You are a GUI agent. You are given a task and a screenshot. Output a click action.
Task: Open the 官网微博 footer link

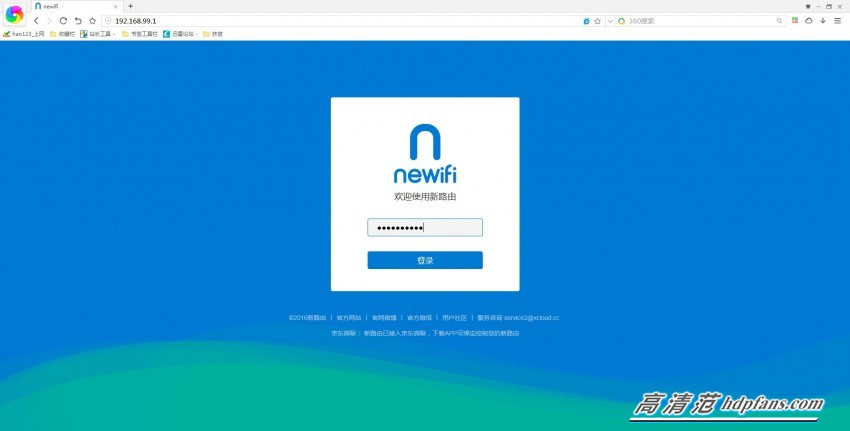384,318
